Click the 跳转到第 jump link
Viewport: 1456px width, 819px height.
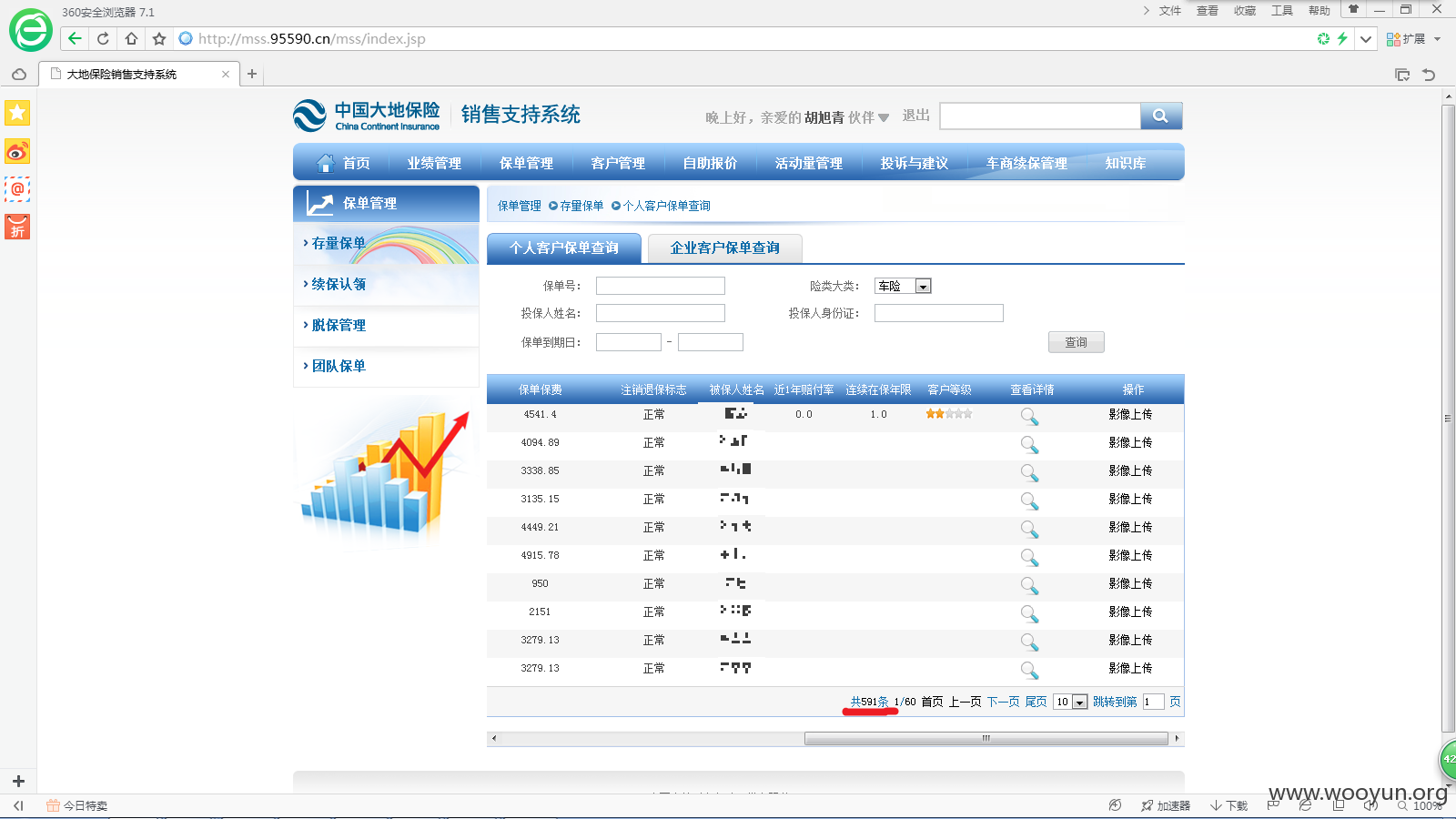tap(1115, 702)
